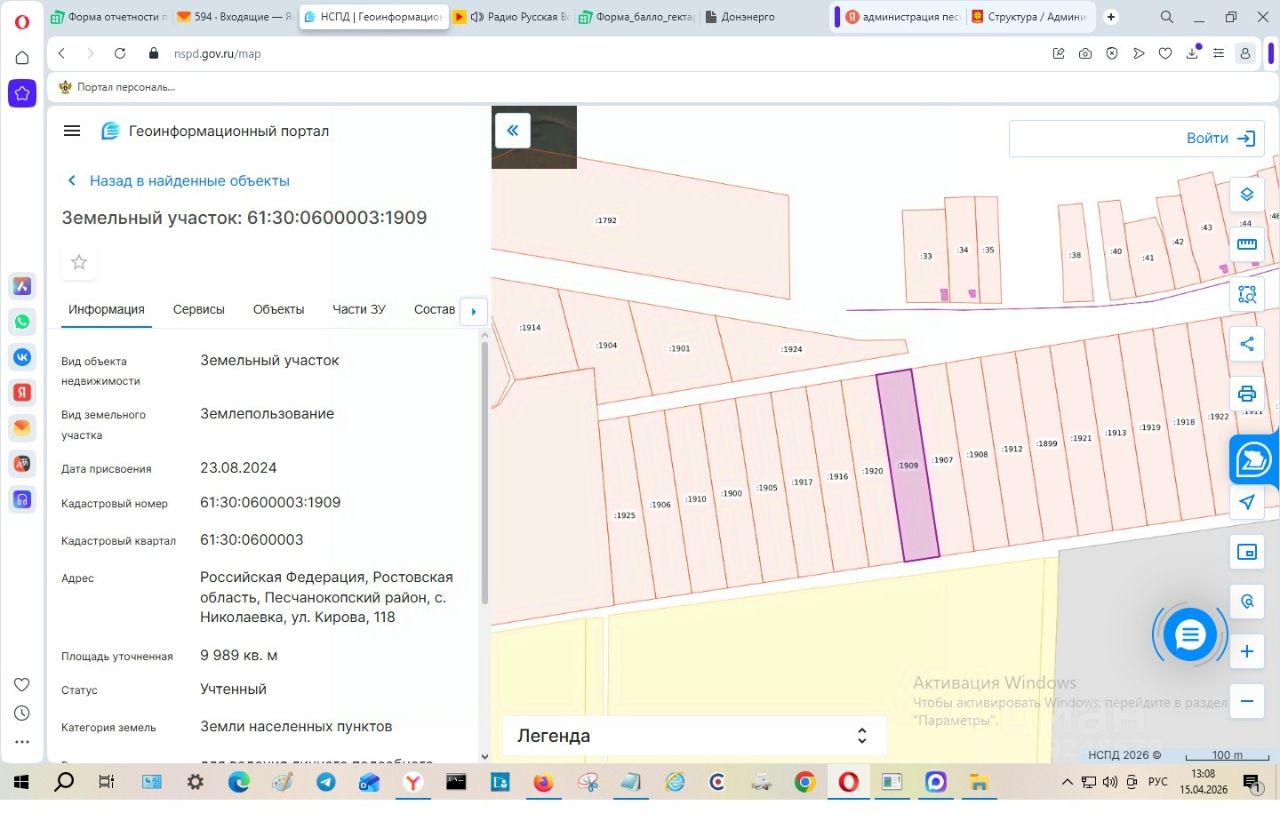Image resolution: width=1280 pixels, height=829 pixels.
Task: Add parcel to favorites with star
Action: (x=79, y=263)
